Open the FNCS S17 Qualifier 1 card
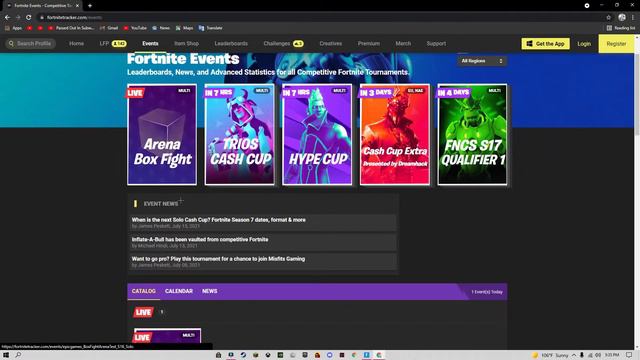This screenshot has height=360, width=640. tap(472, 134)
